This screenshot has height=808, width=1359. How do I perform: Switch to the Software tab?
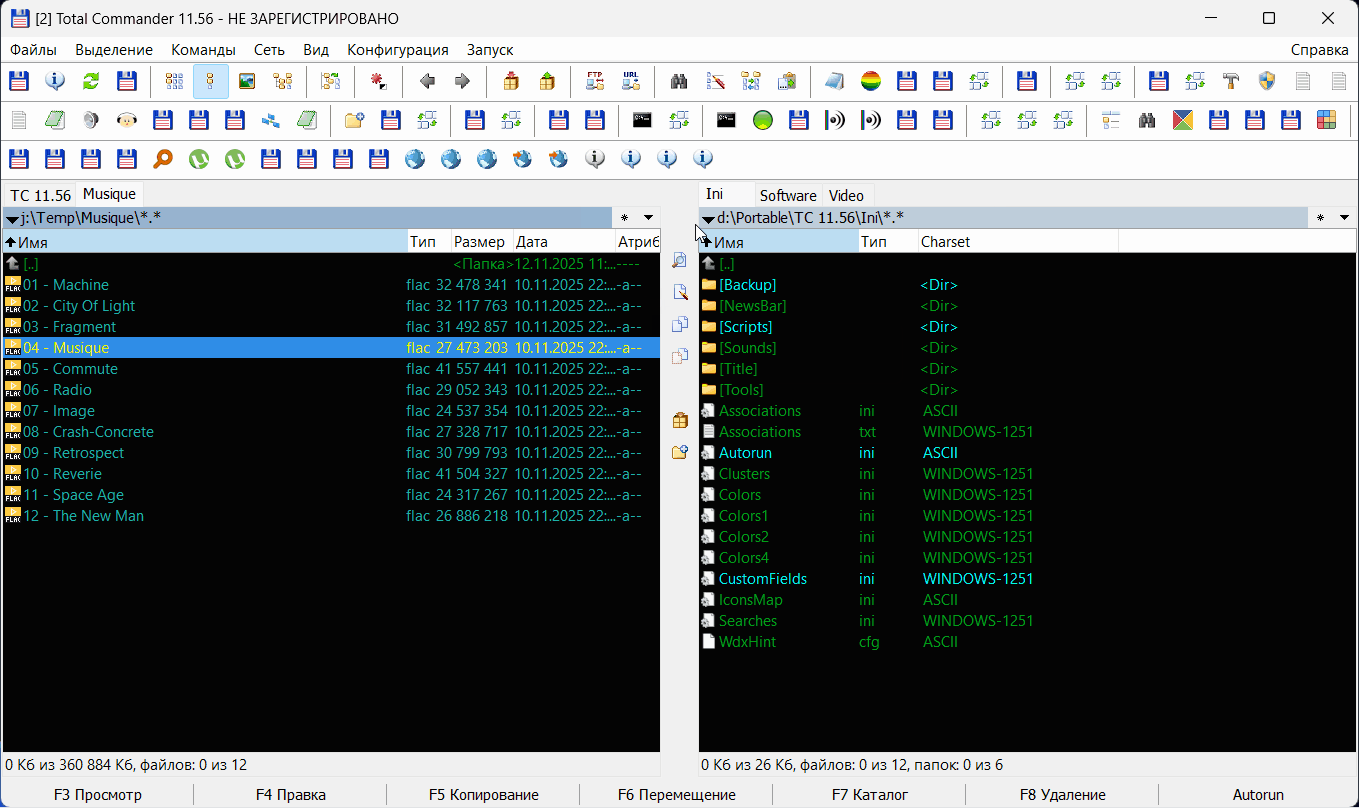(787, 196)
